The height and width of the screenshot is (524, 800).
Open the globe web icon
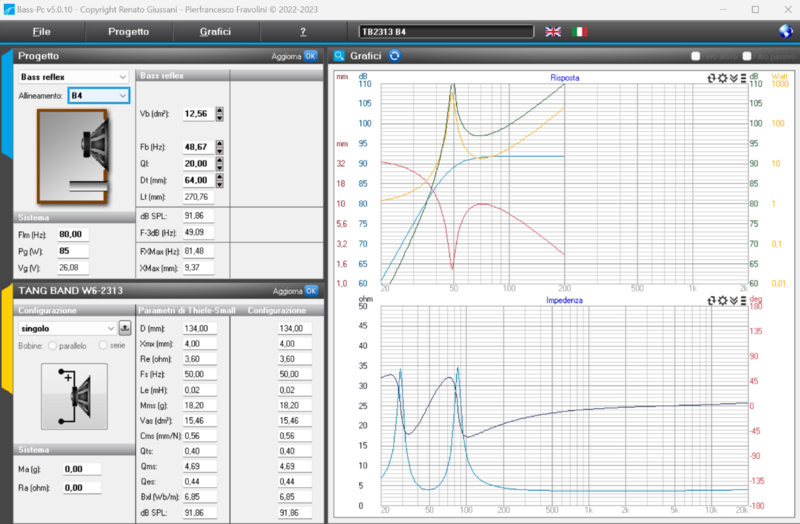pos(784,32)
